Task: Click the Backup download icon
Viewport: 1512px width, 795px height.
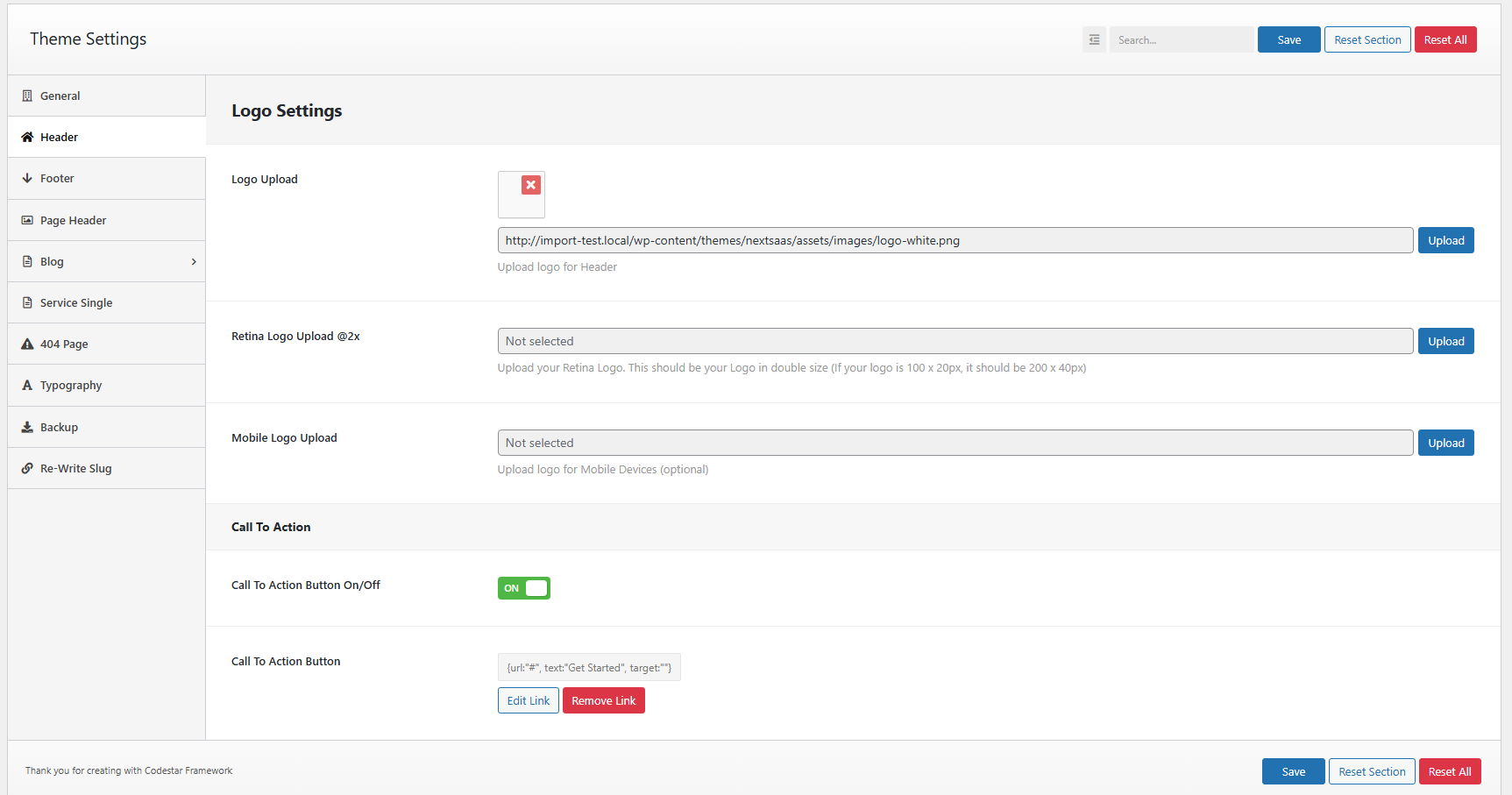Action: (x=27, y=427)
